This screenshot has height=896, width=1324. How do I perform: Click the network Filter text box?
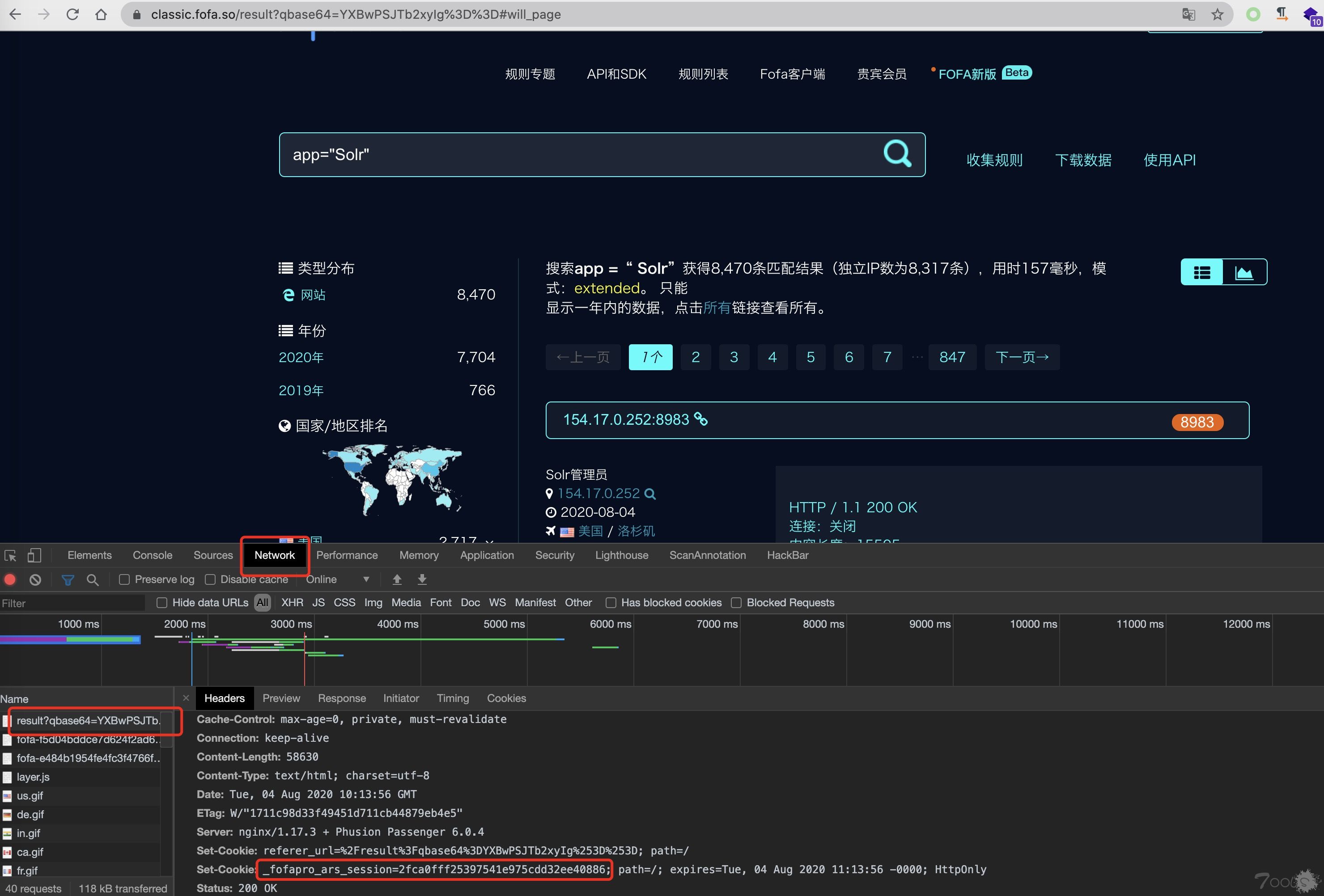coord(72,603)
